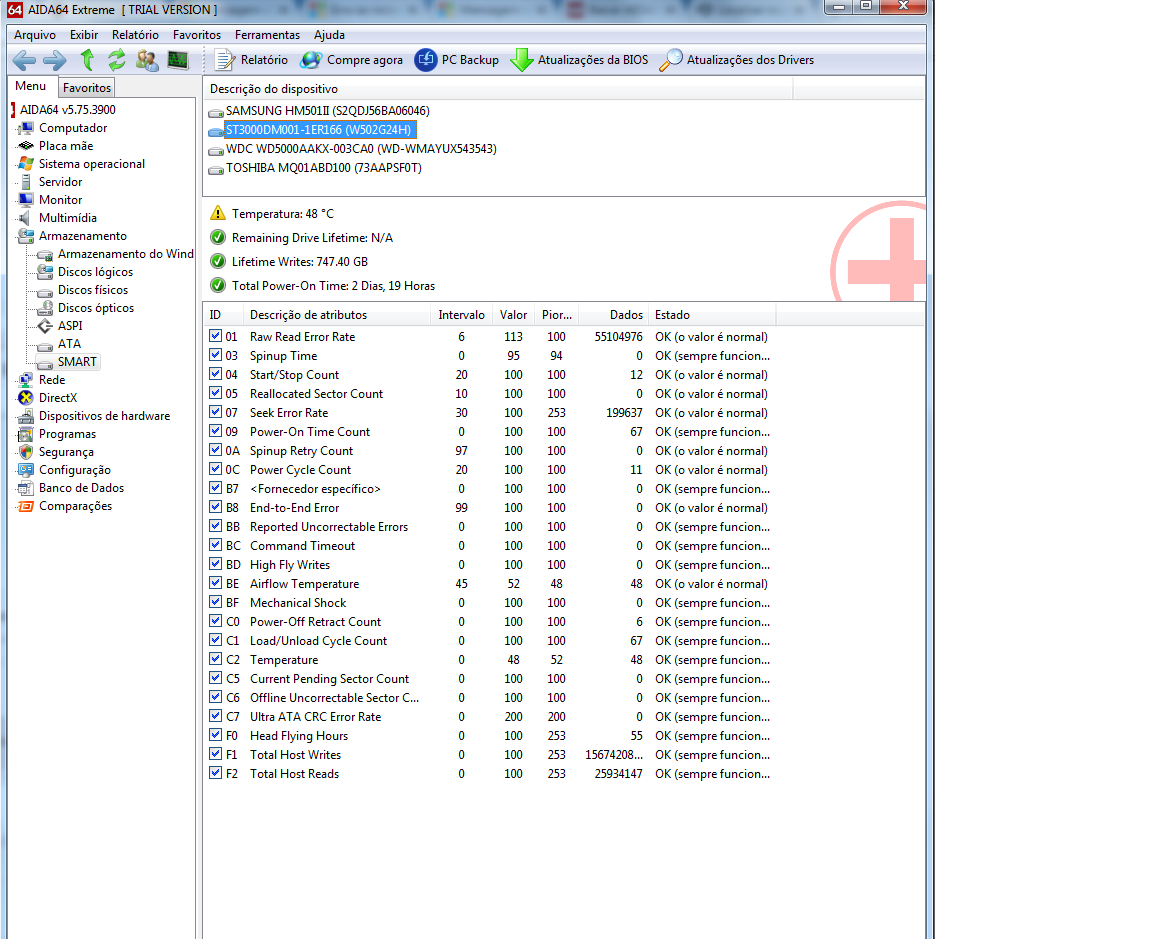Click the Programas icon
This screenshot has height=939, width=1152.
pyautogui.click(x=26, y=433)
